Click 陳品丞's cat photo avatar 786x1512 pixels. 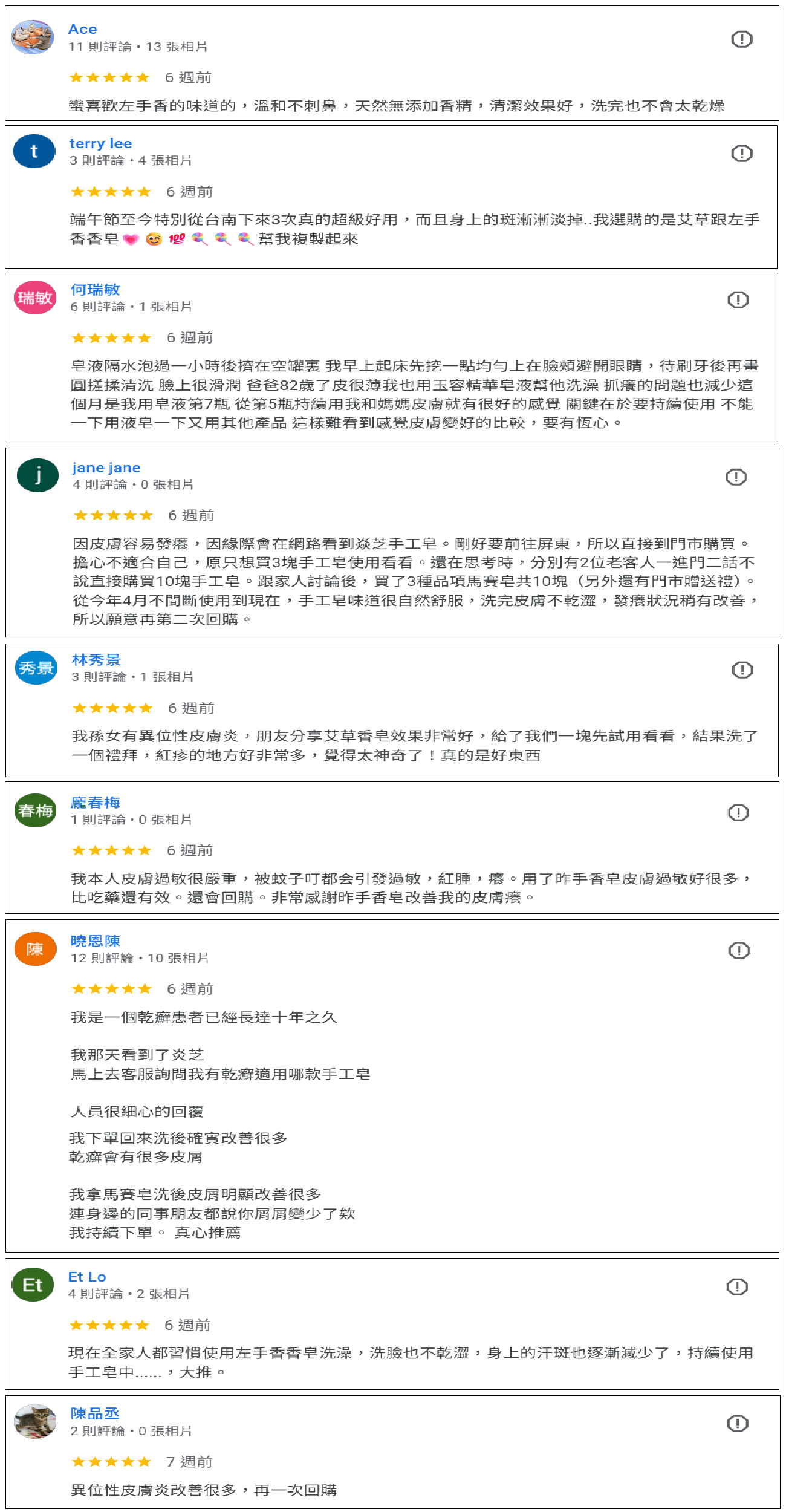tap(35, 1421)
